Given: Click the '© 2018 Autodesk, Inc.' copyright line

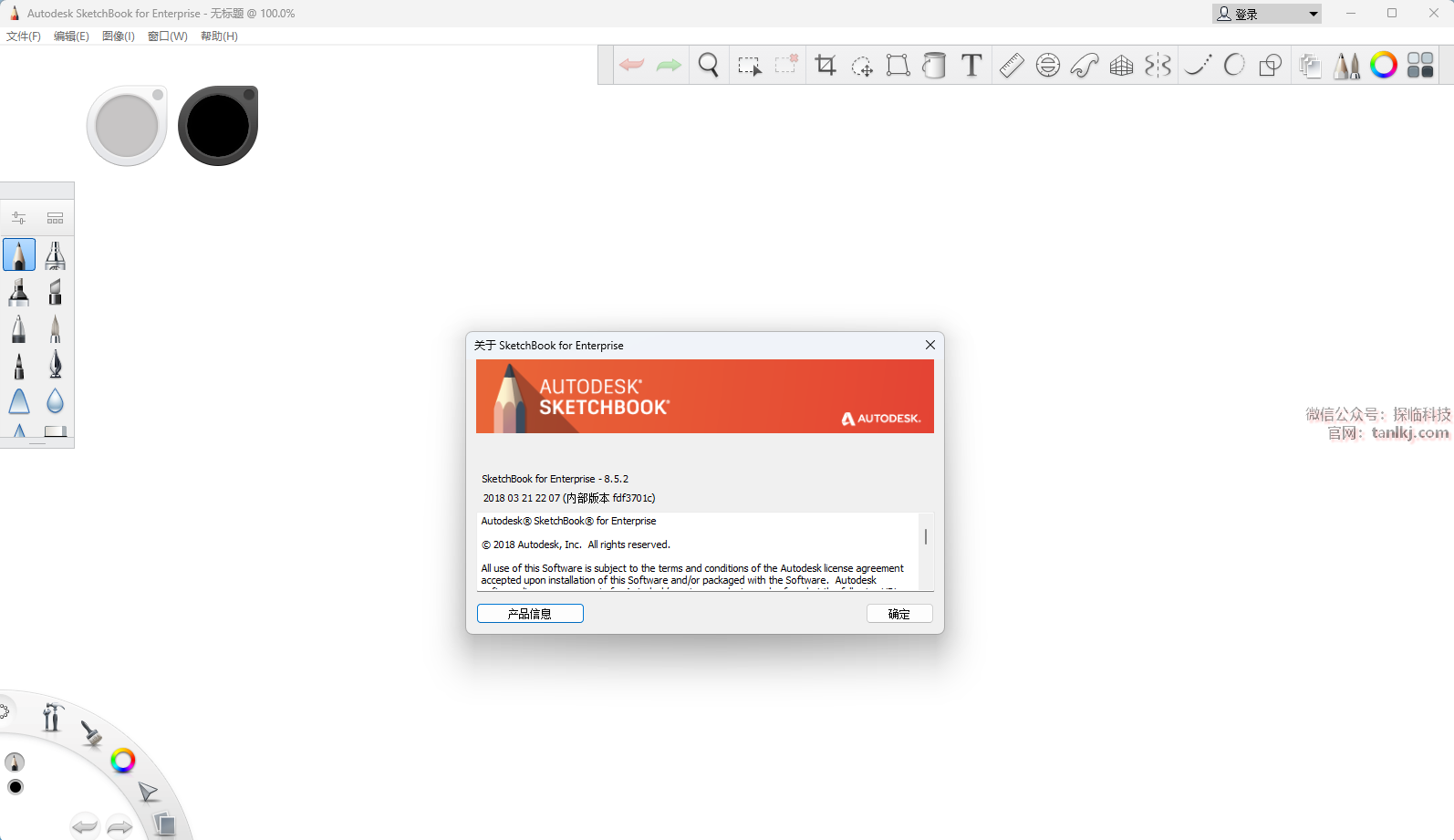Looking at the screenshot, I should click(576, 544).
